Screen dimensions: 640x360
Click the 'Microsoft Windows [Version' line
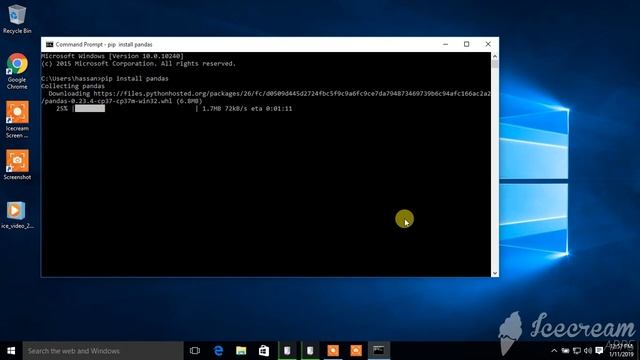click(112, 56)
